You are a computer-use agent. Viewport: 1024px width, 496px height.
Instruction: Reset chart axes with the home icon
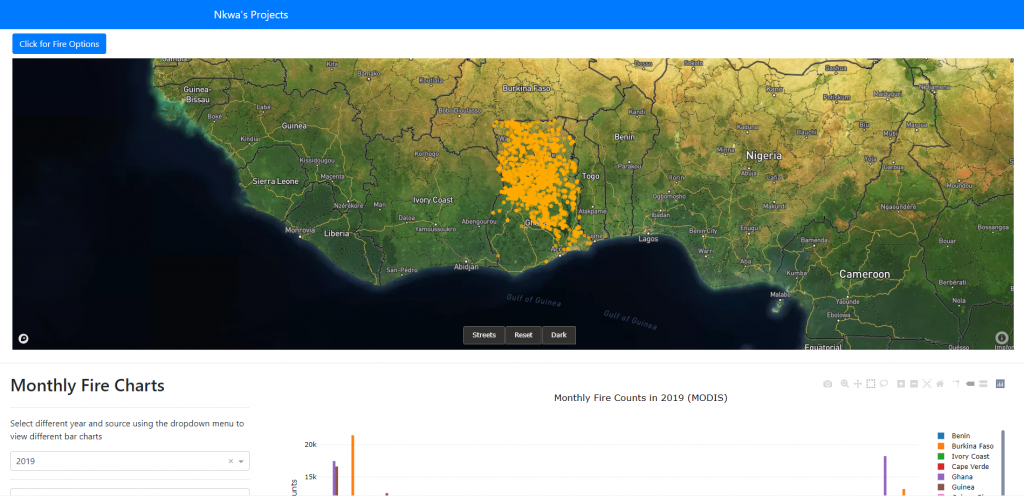tap(940, 384)
